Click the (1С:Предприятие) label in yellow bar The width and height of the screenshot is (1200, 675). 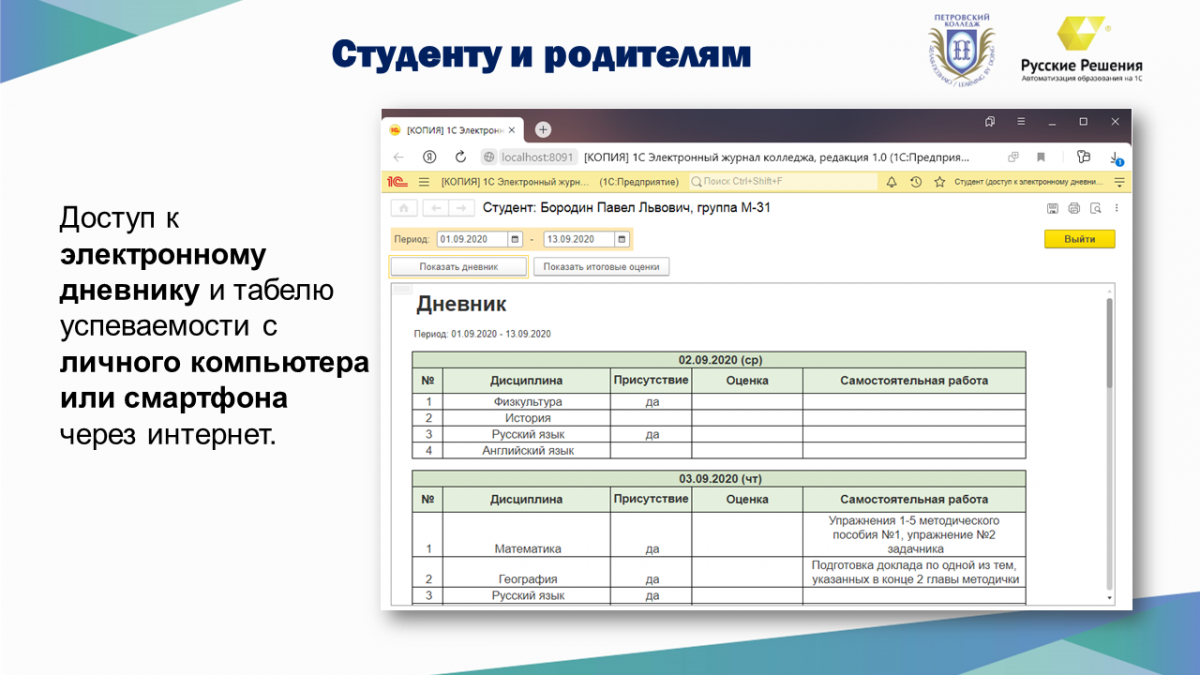pos(639,182)
